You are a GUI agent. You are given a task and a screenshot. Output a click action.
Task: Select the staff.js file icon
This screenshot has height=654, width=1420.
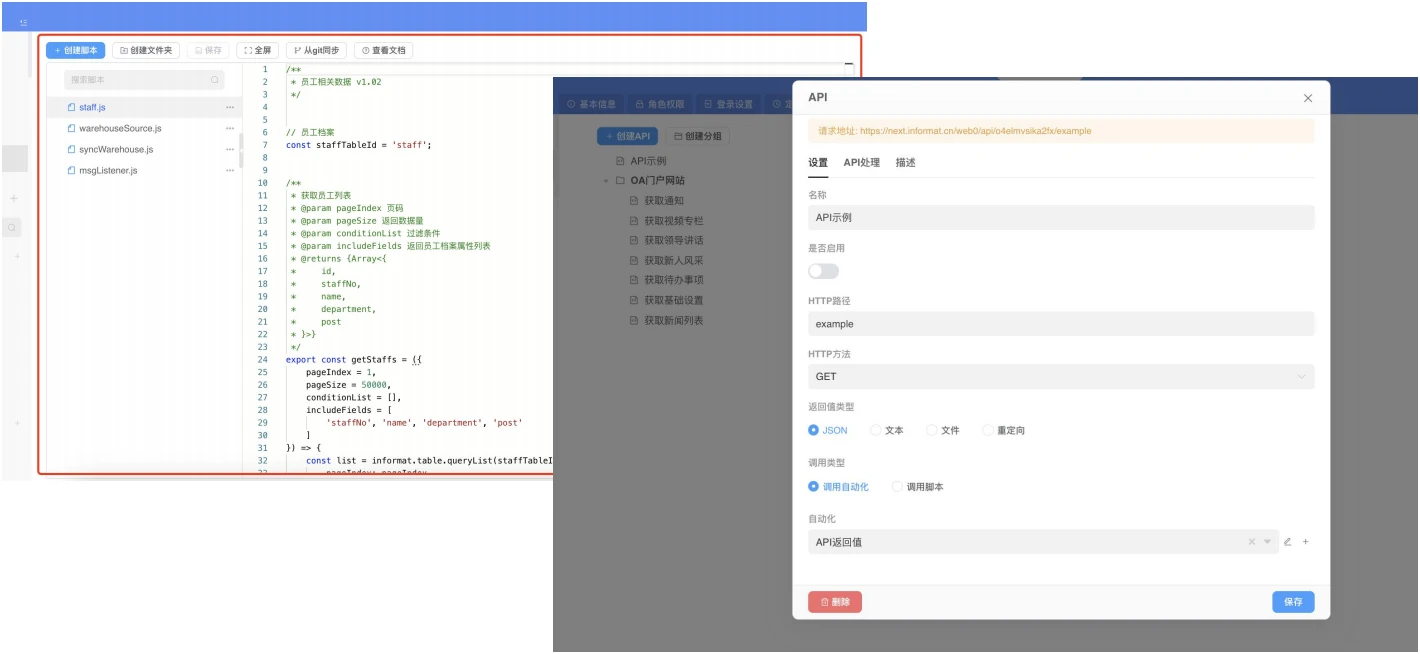click(x=71, y=107)
